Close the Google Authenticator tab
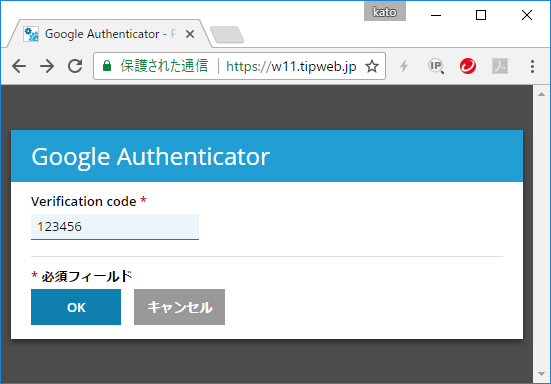 [x=190, y=34]
